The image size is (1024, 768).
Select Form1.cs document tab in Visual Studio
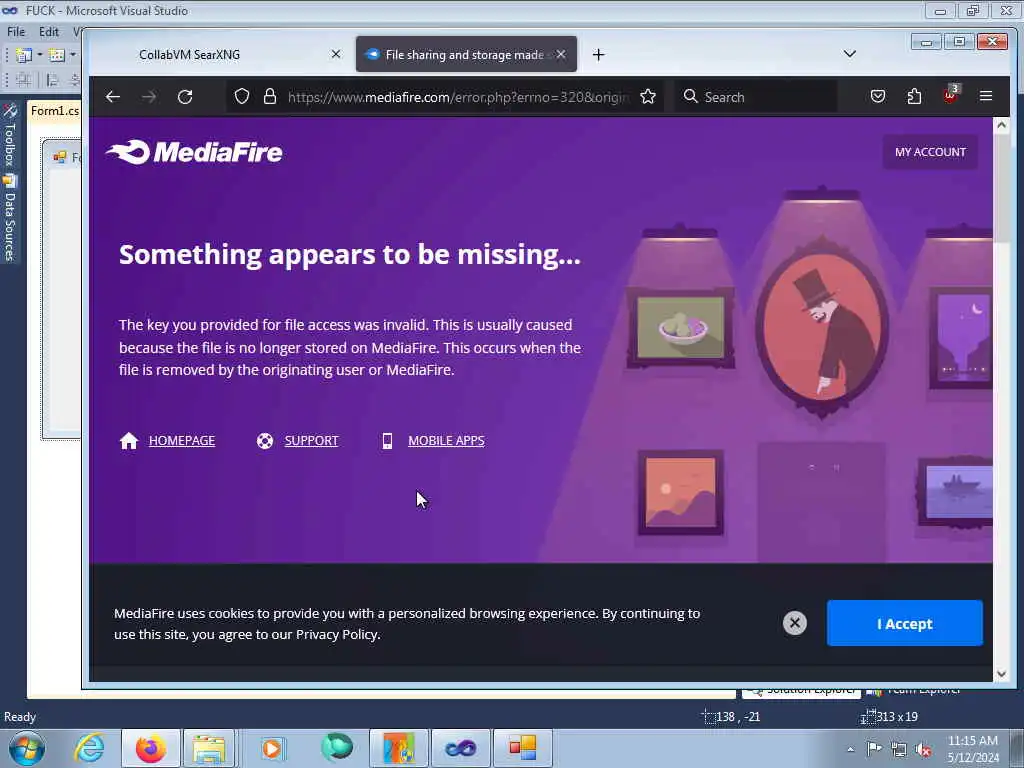[55, 110]
